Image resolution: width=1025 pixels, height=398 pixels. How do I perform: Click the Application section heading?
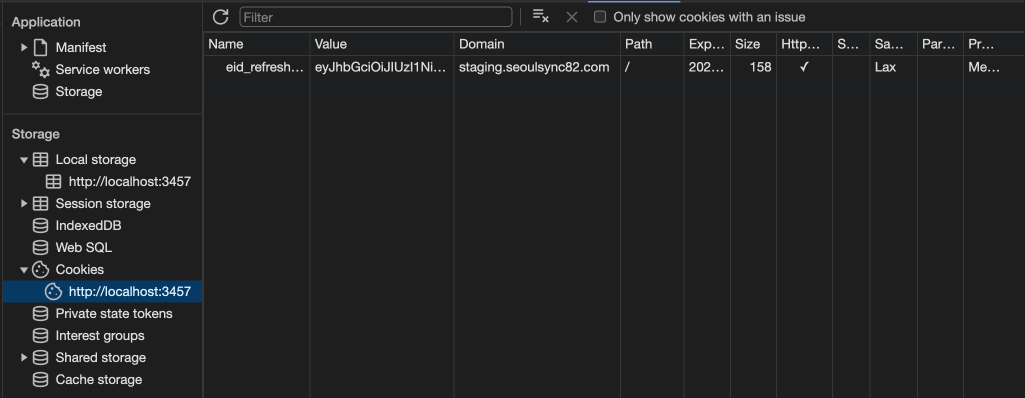point(46,22)
